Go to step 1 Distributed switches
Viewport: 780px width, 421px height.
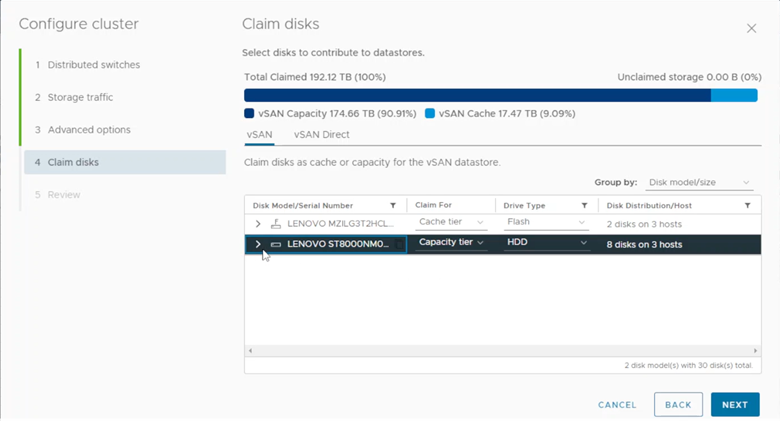[x=94, y=65]
